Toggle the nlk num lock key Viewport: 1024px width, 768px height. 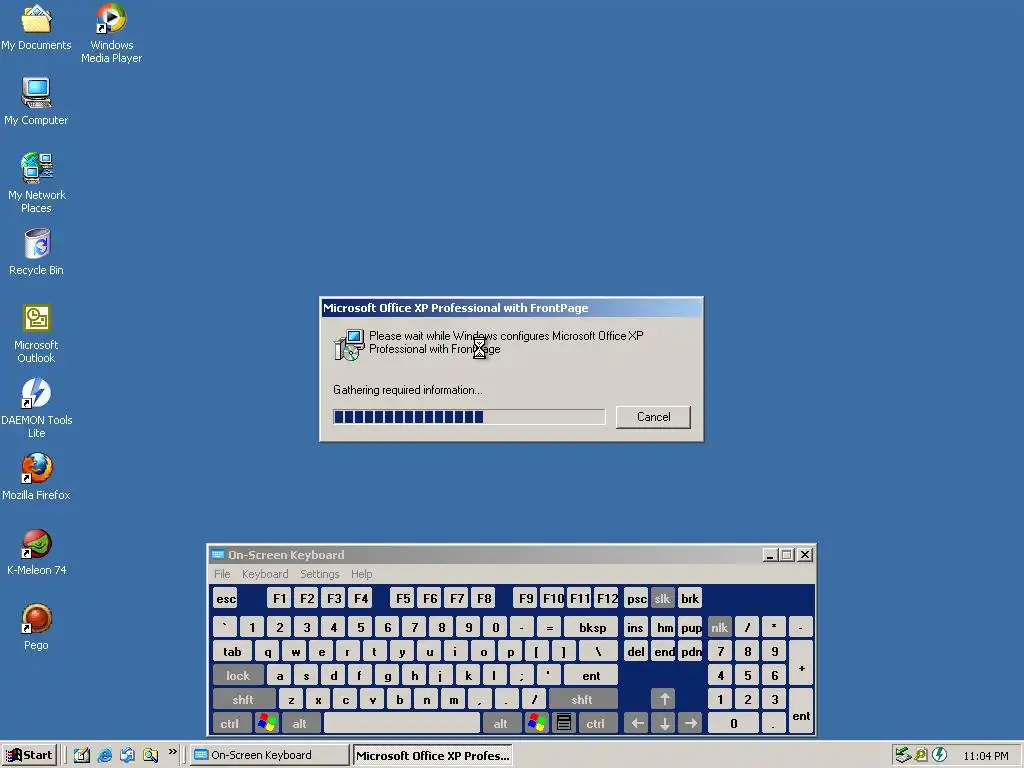[720, 627]
